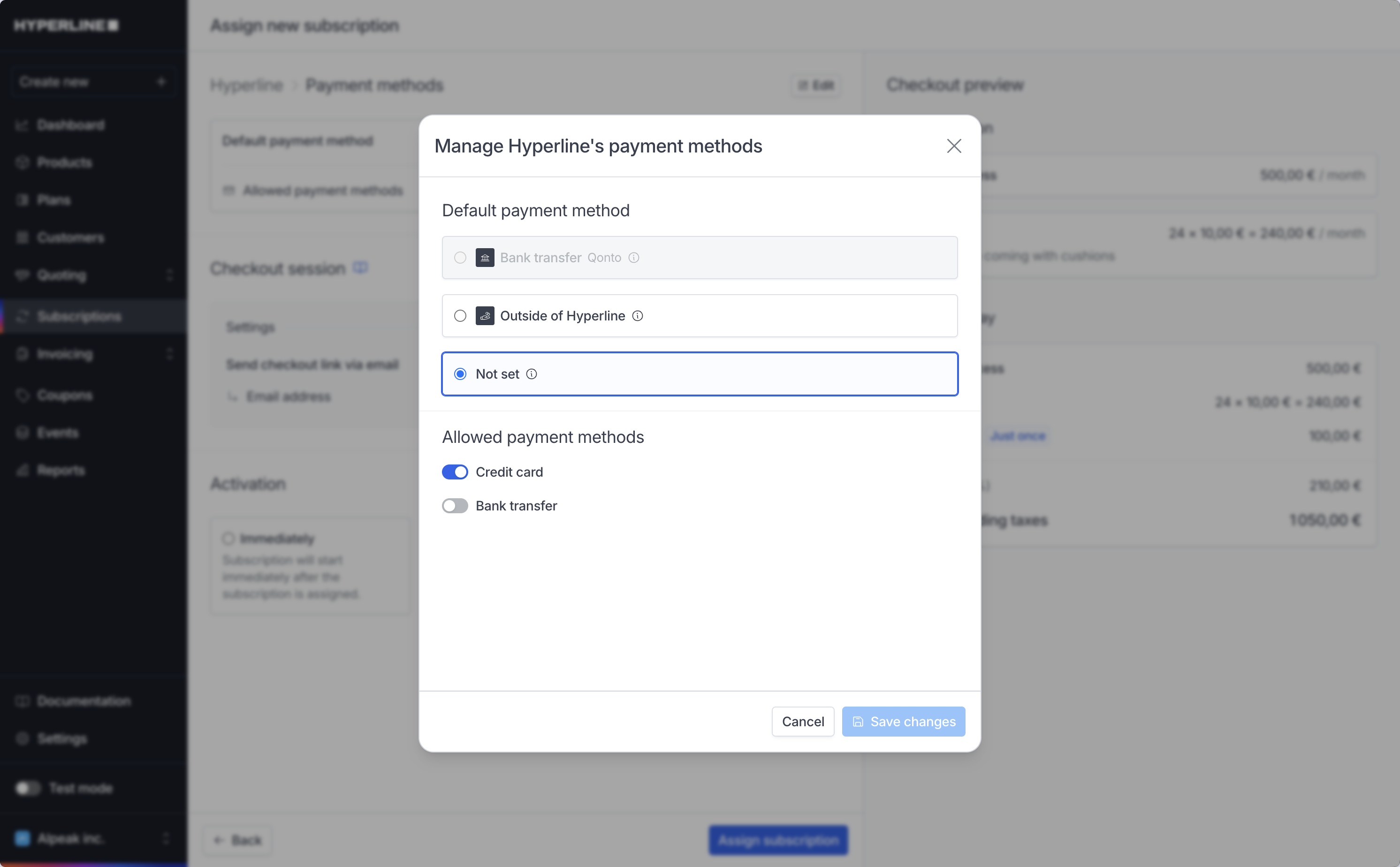Disable the Credit card toggle
The height and width of the screenshot is (867, 1400).
455,472
